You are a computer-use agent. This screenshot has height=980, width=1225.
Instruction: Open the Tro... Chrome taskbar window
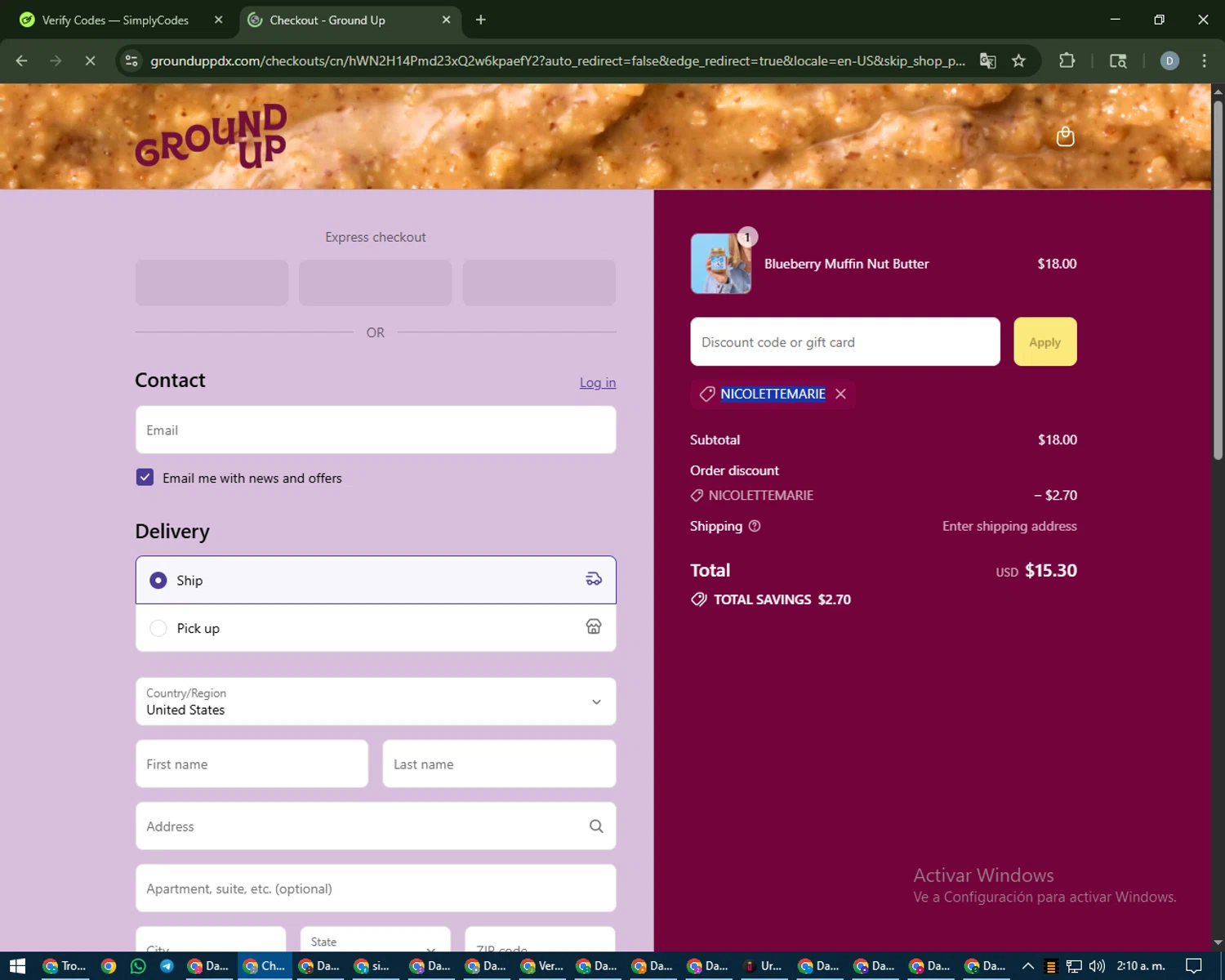[65, 966]
